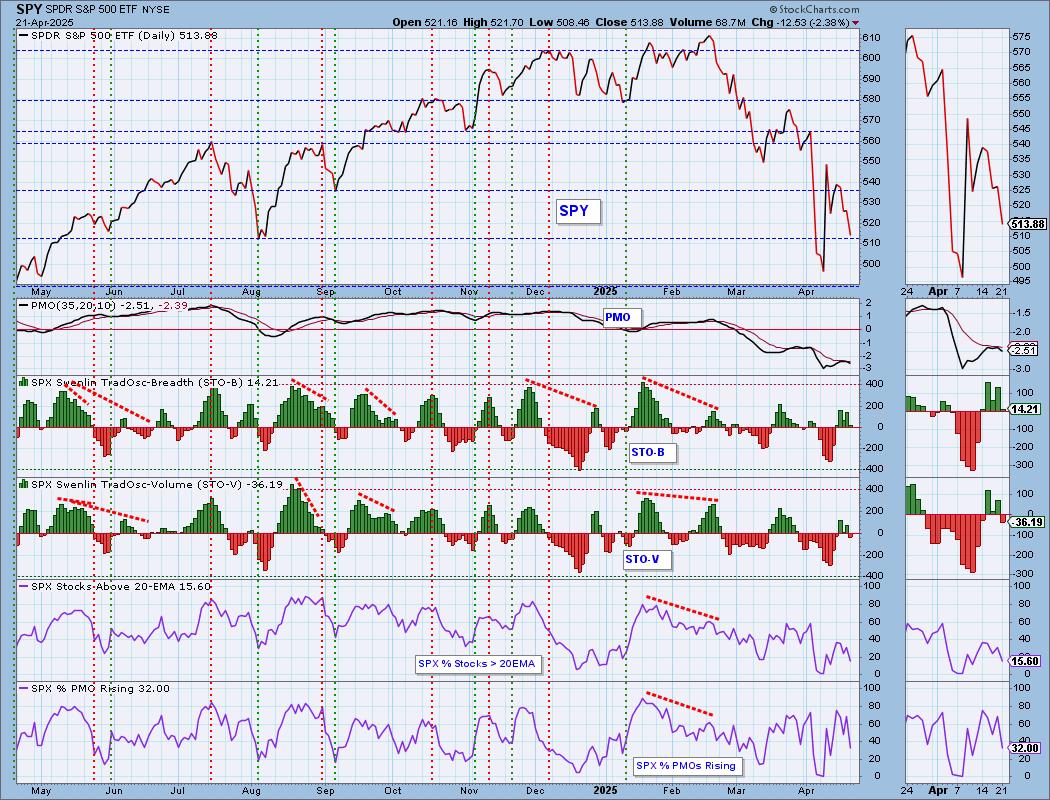Click the -36.19 STO-V value tag
This screenshot has width=1050, height=800.
tap(1027, 522)
